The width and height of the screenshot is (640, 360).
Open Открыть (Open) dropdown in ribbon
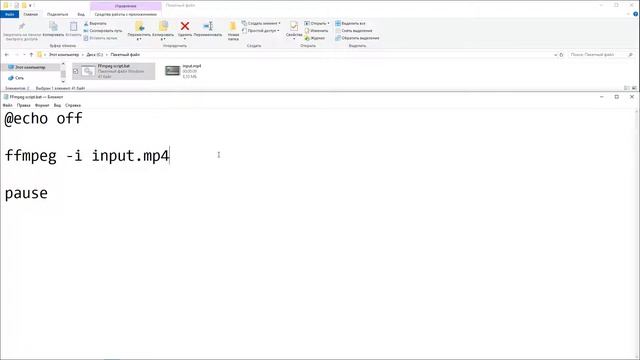coord(317,24)
